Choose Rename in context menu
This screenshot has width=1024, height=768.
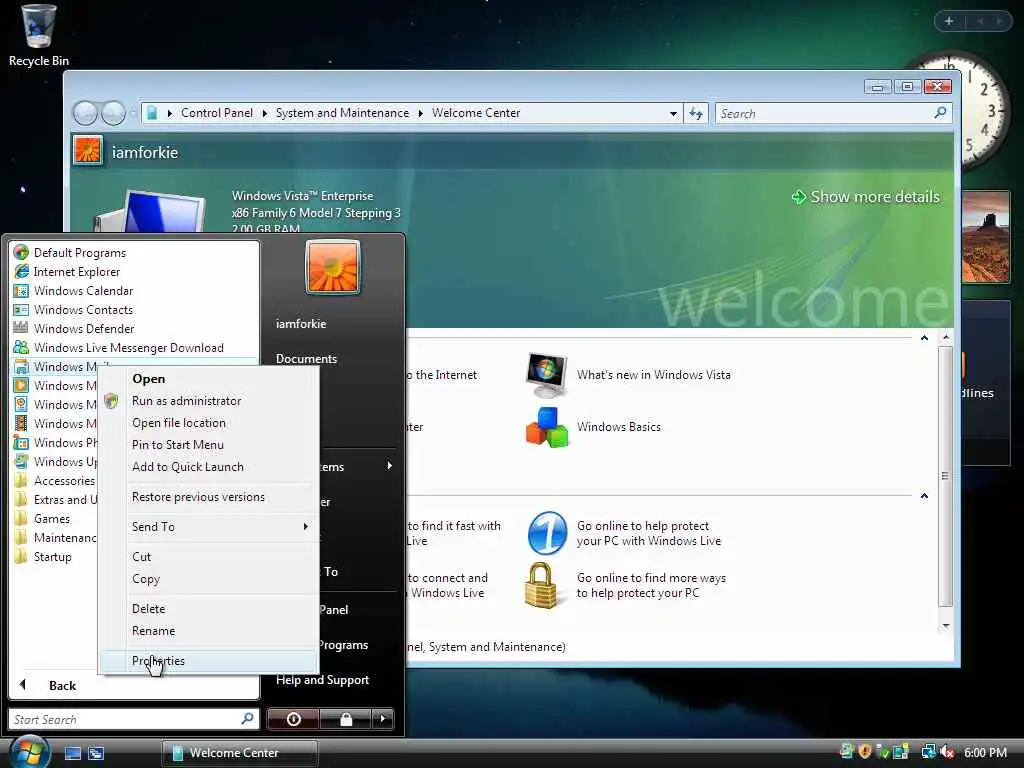pos(209,630)
